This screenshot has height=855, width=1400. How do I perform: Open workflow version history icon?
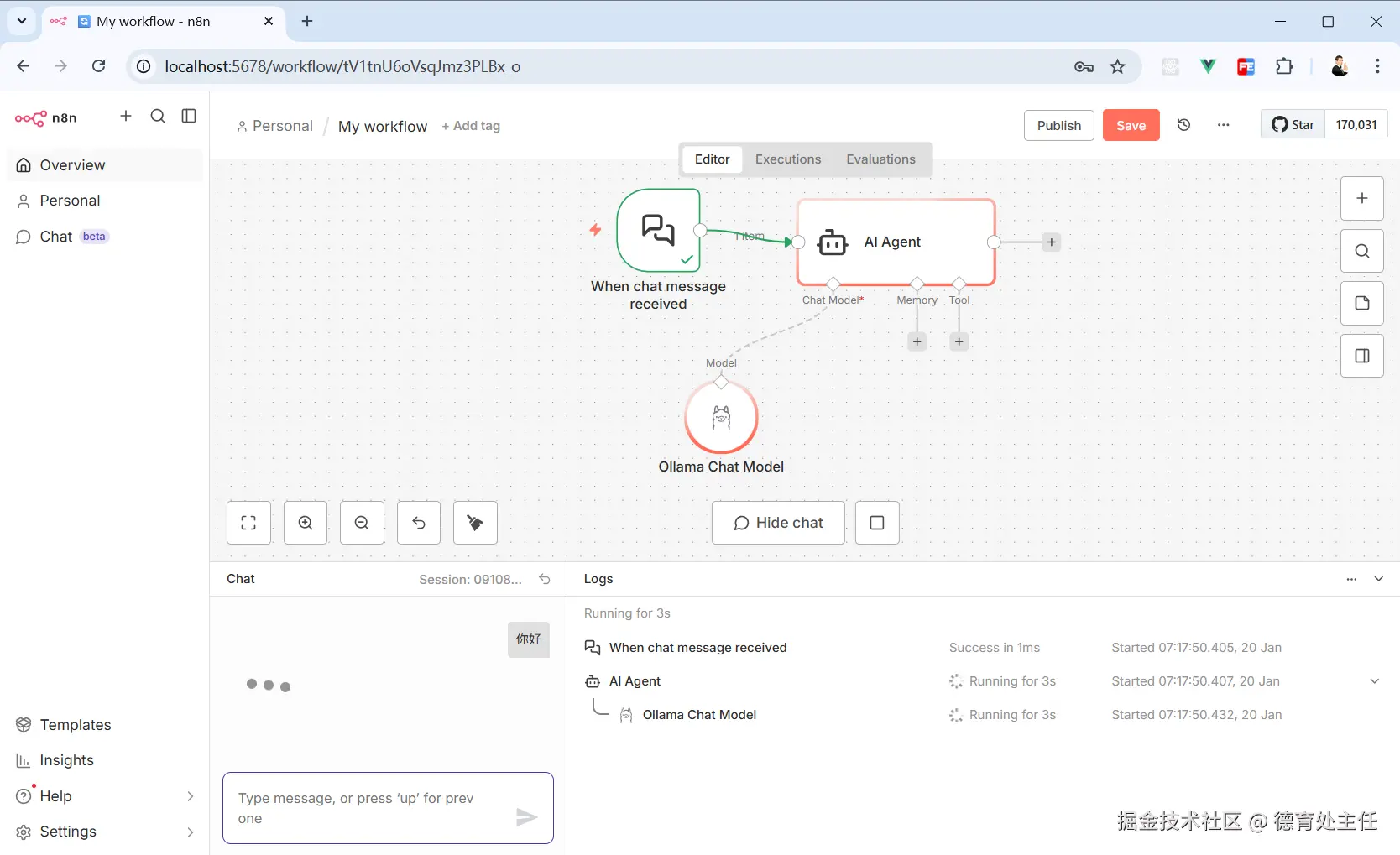tap(1184, 125)
